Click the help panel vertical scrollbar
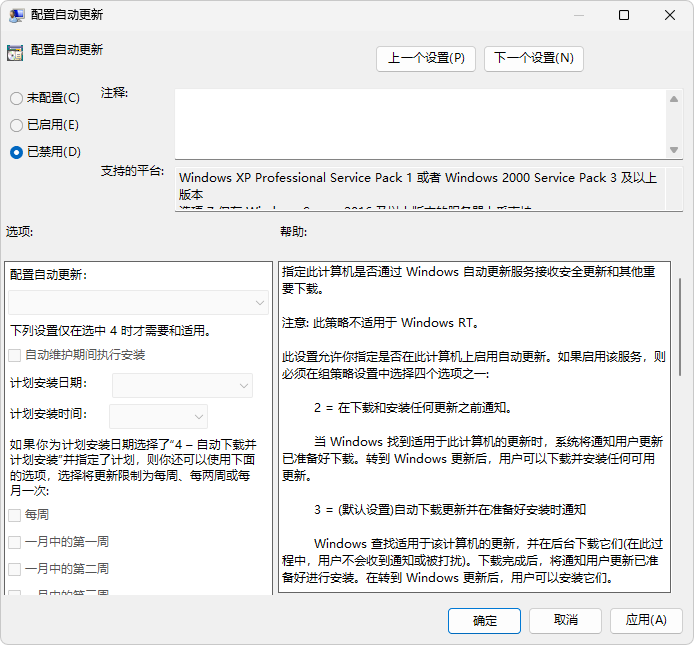Viewport: 694px width, 645px height. [x=680, y=328]
